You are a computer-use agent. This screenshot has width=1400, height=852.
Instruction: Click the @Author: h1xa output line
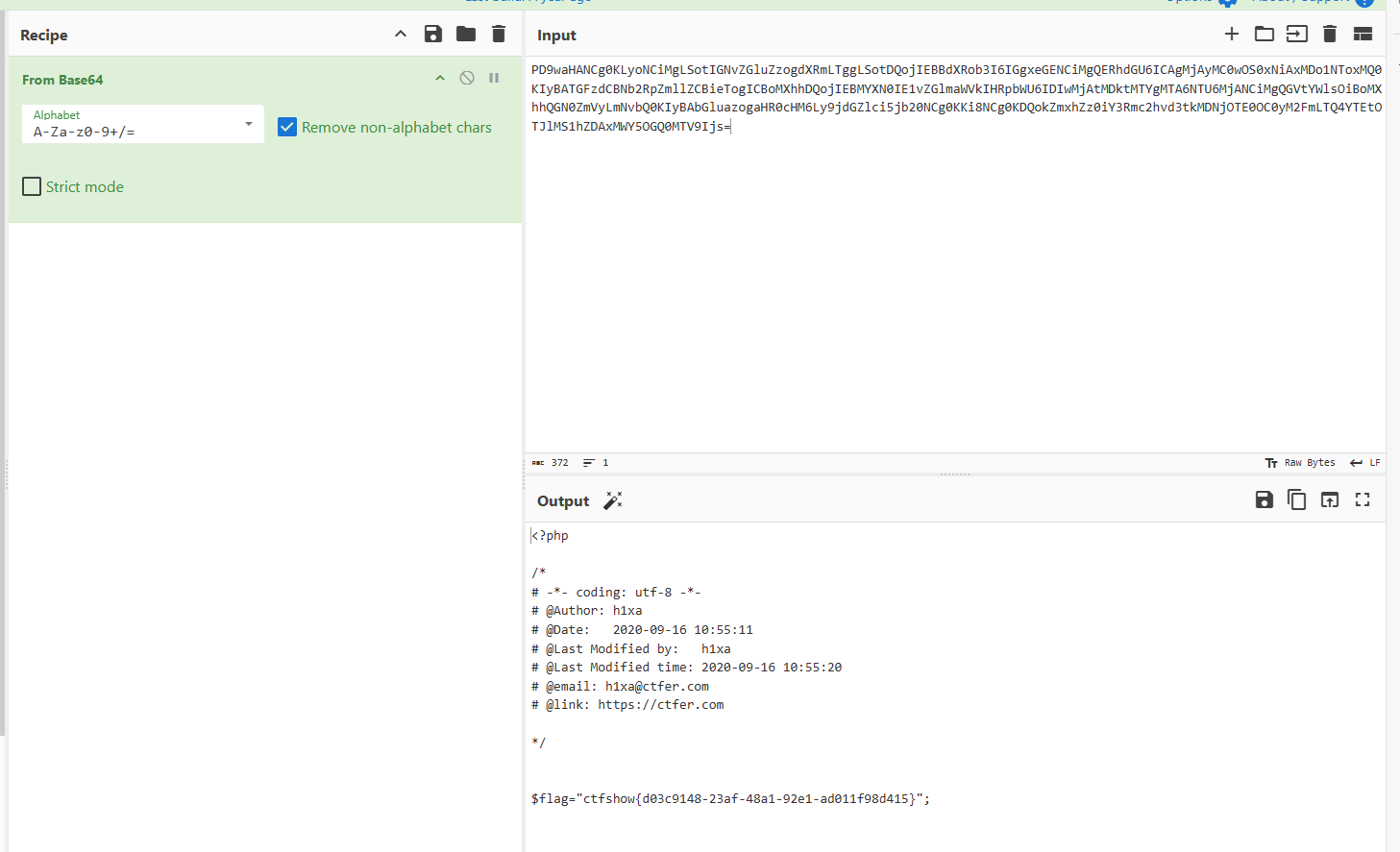pyautogui.click(x=587, y=611)
